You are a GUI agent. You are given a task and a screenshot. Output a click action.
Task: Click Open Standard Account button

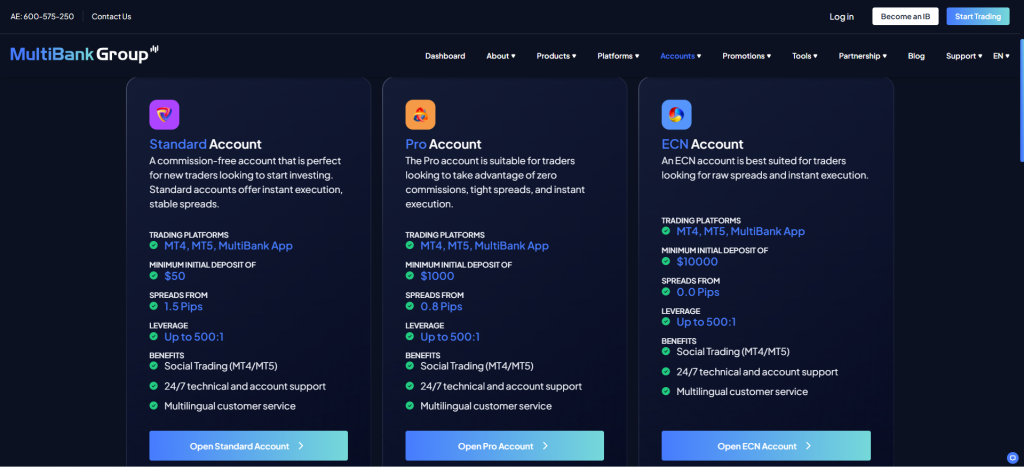248,446
